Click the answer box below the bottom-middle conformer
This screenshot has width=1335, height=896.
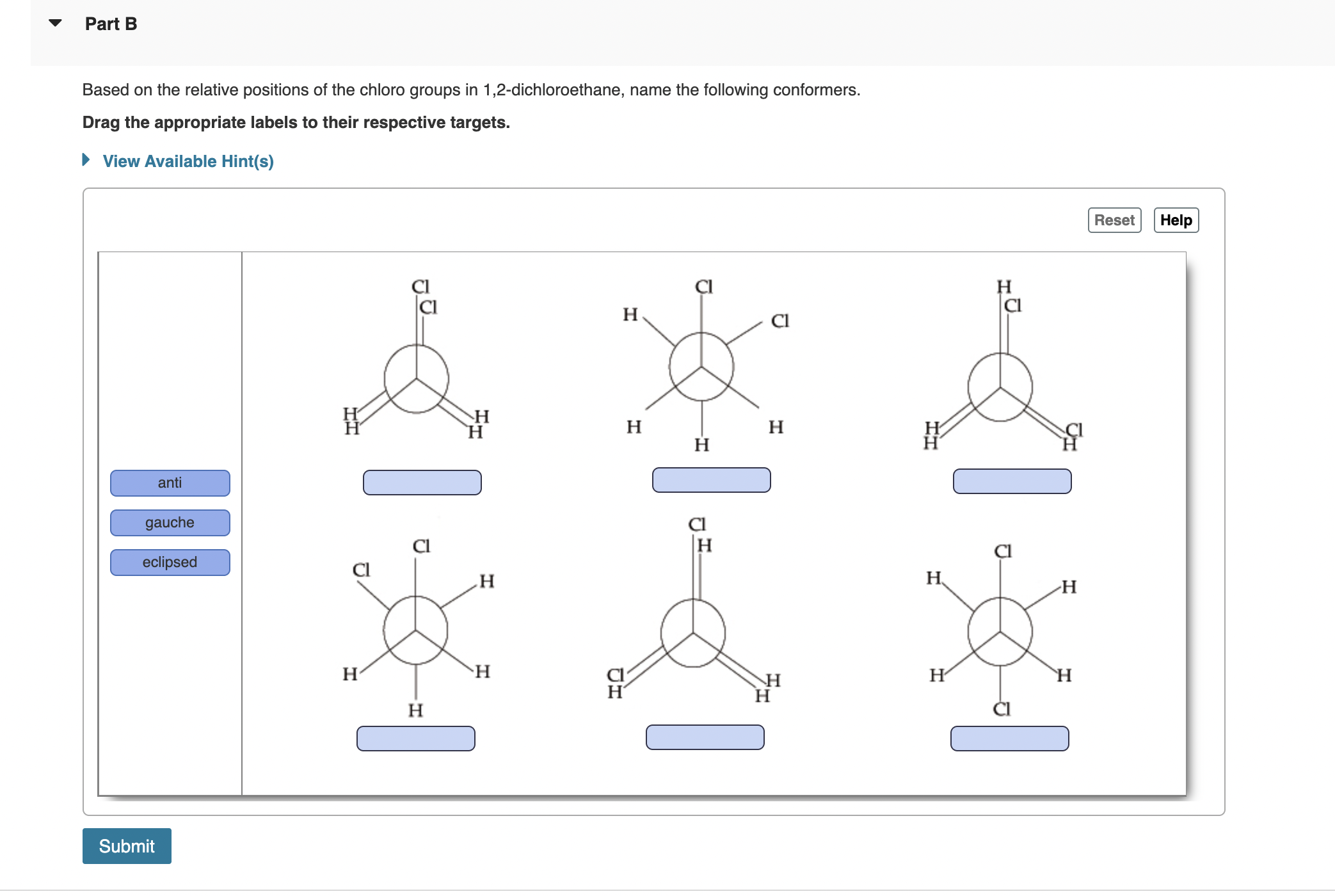pos(705,737)
